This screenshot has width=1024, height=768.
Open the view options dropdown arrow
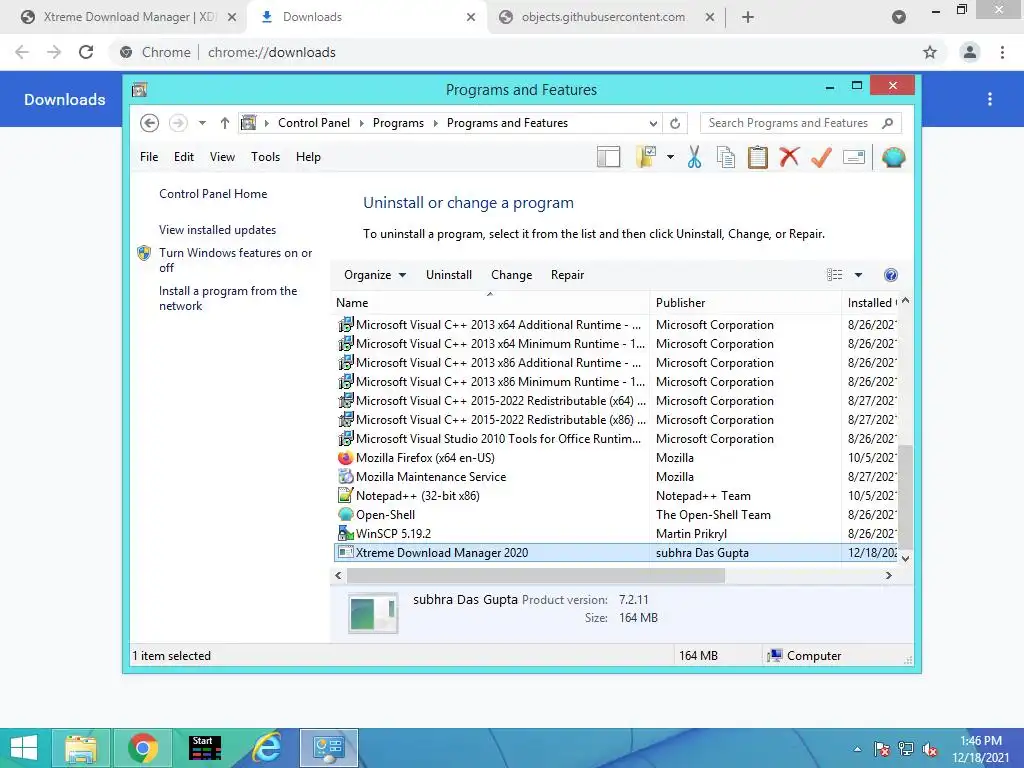click(x=858, y=275)
